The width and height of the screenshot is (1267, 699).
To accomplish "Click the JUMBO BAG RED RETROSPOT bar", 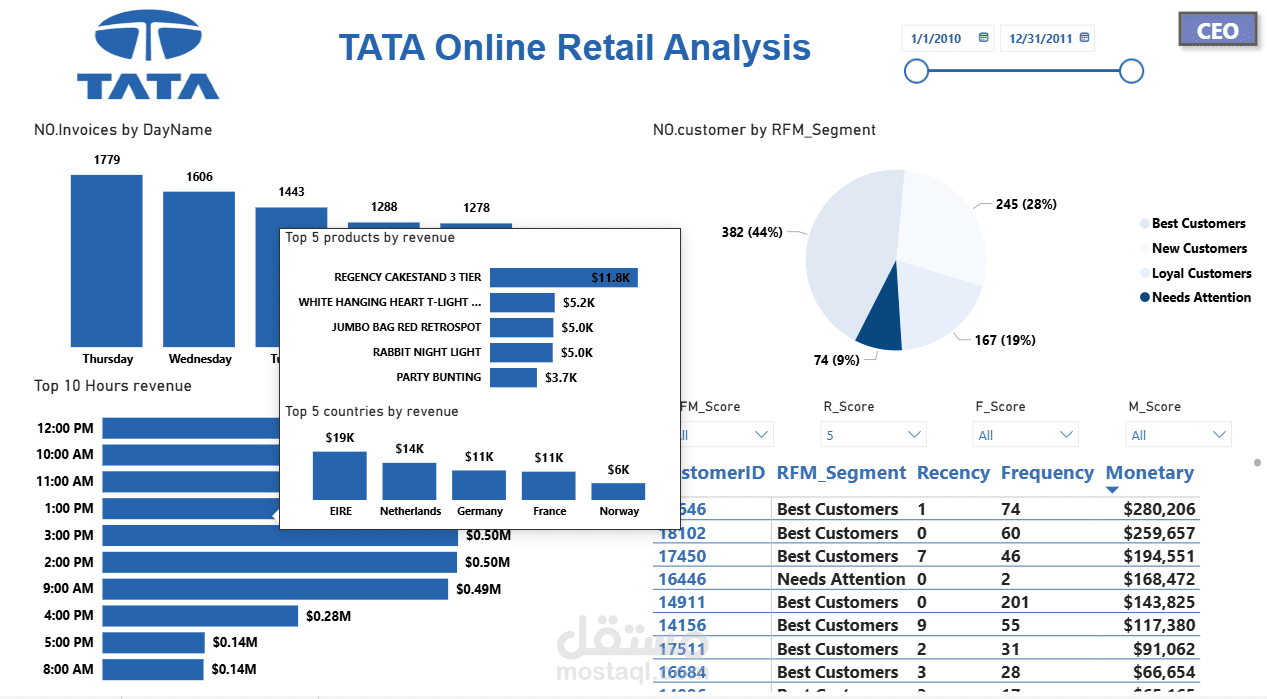I will pyautogui.click(x=521, y=327).
